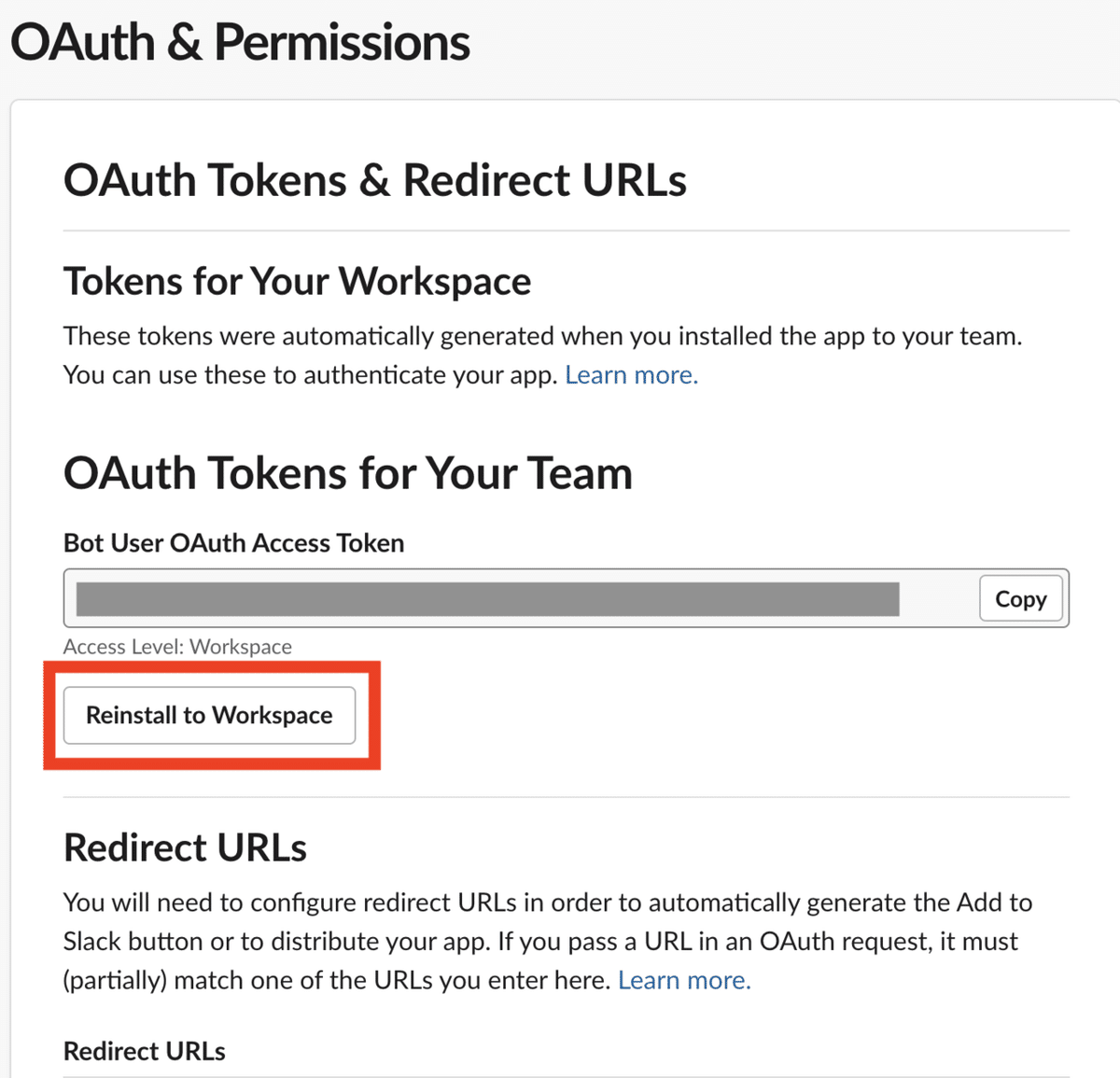Click the large Redirect URLs section heading
The height and width of the screenshot is (1078, 1120).
point(185,847)
